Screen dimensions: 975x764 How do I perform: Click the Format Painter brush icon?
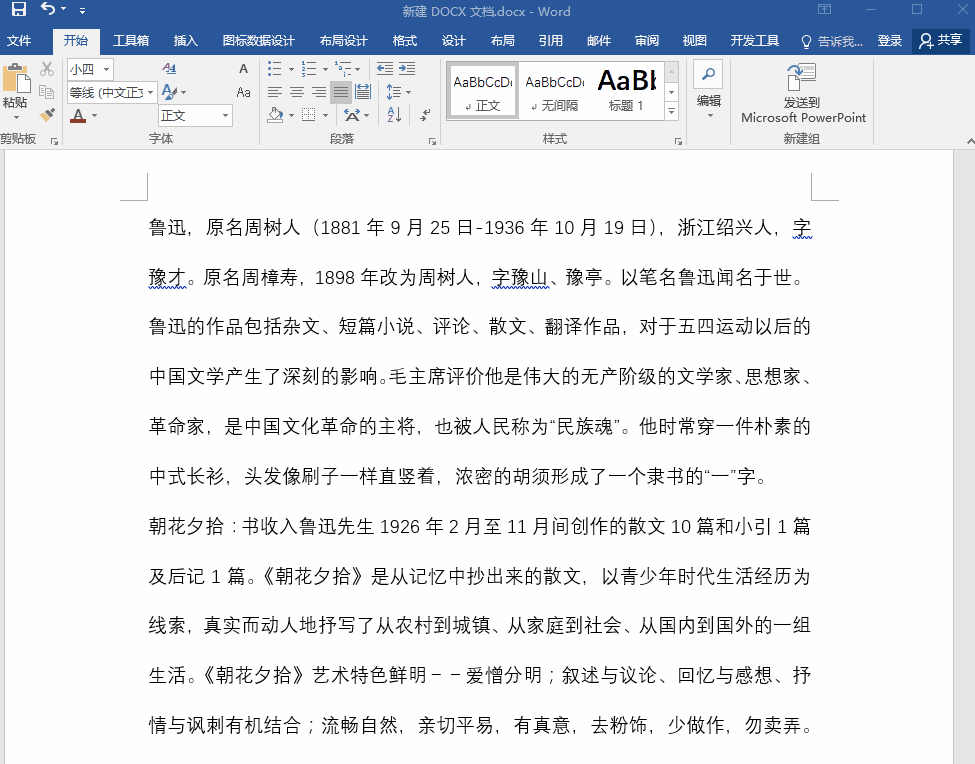47,115
